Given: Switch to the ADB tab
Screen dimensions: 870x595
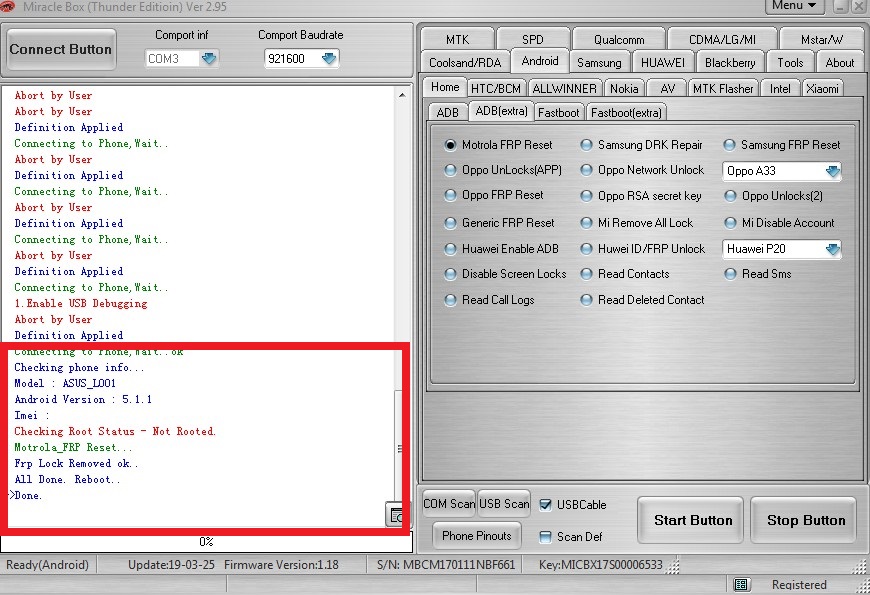Looking at the screenshot, I should (x=448, y=113).
